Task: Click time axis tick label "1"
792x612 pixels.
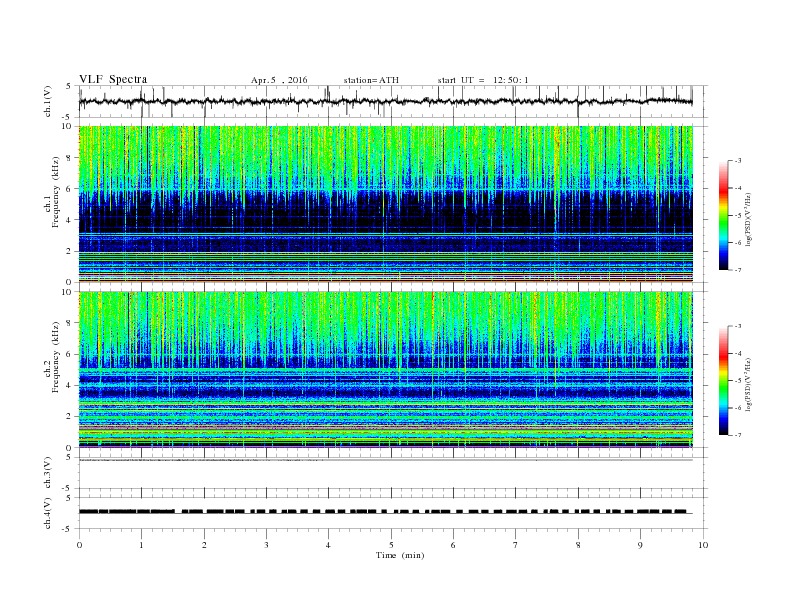Action: [x=141, y=545]
